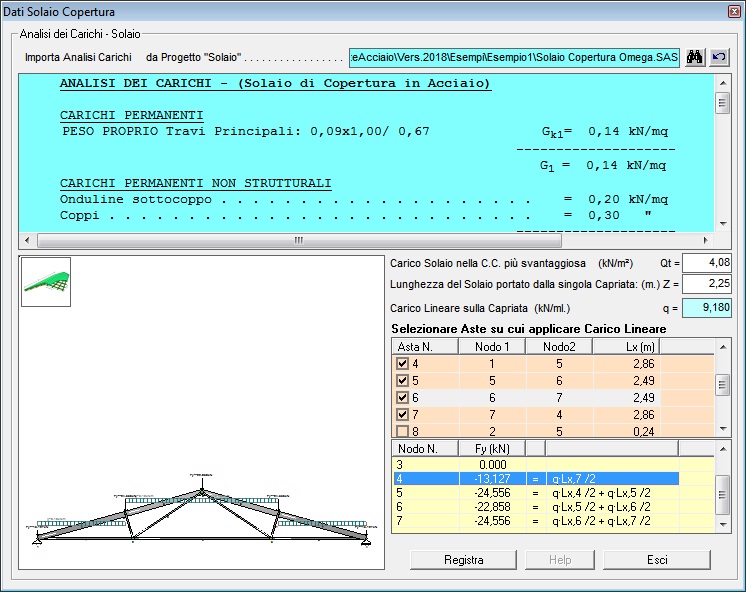This screenshot has width=746, height=592.
Task: Click the node forces scroll down arrow
Action: pyautogui.click(x=723, y=524)
